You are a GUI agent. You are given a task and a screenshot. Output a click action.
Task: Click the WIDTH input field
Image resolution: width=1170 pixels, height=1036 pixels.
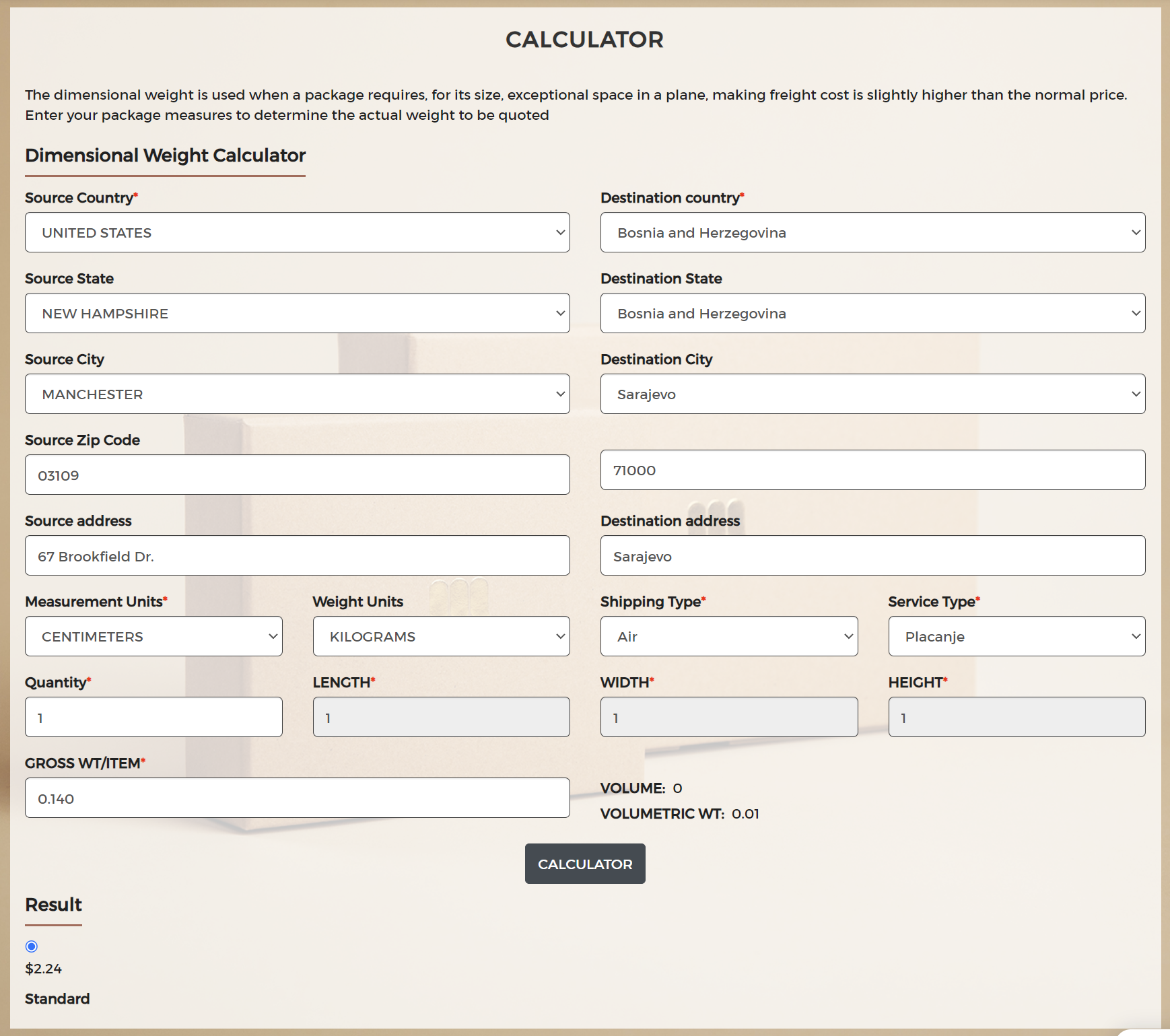coord(729,717)
